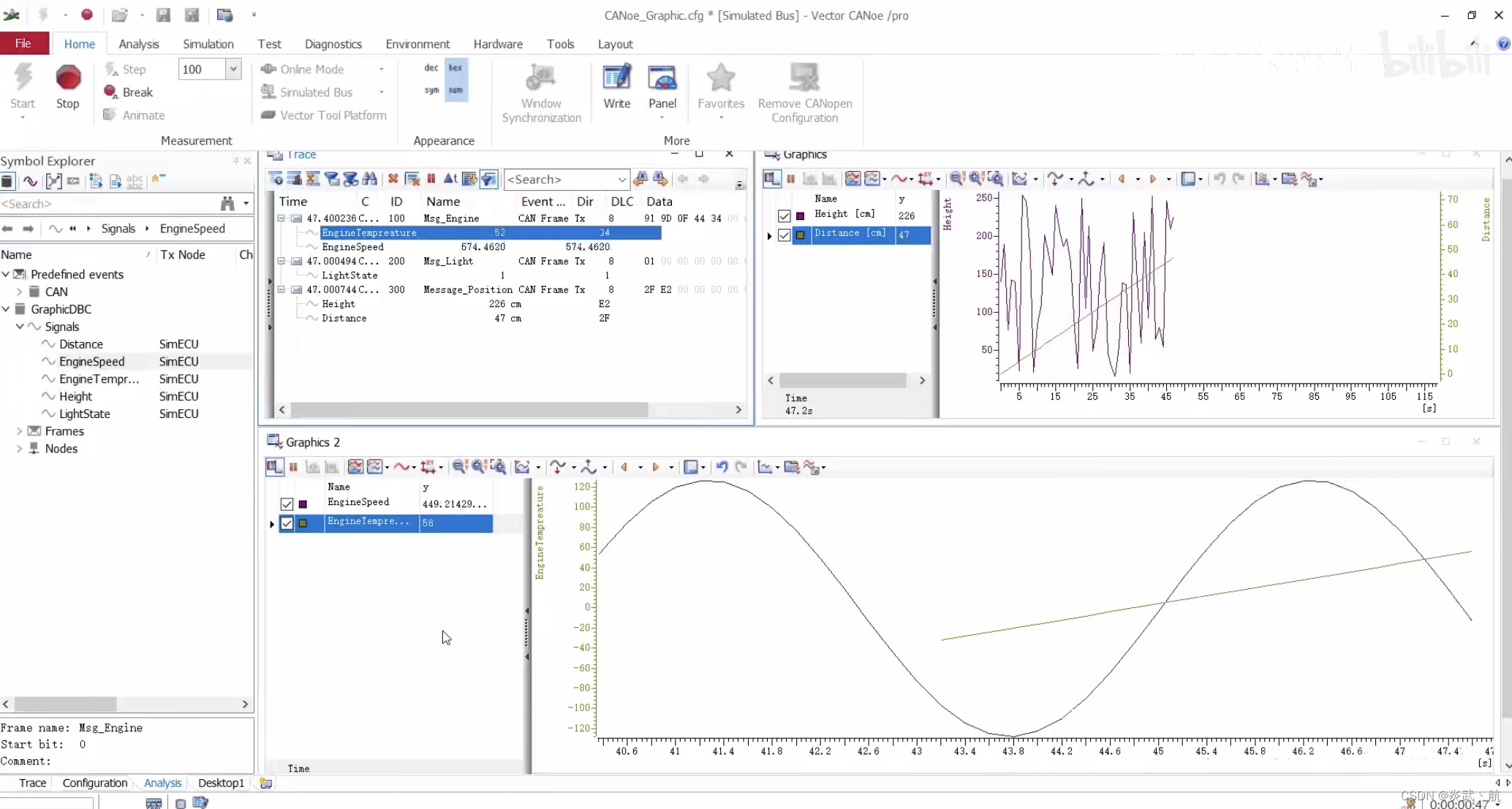Expand the Frames tree node
The height and width of the screenshot is (809, 1512).
point(19,431)
